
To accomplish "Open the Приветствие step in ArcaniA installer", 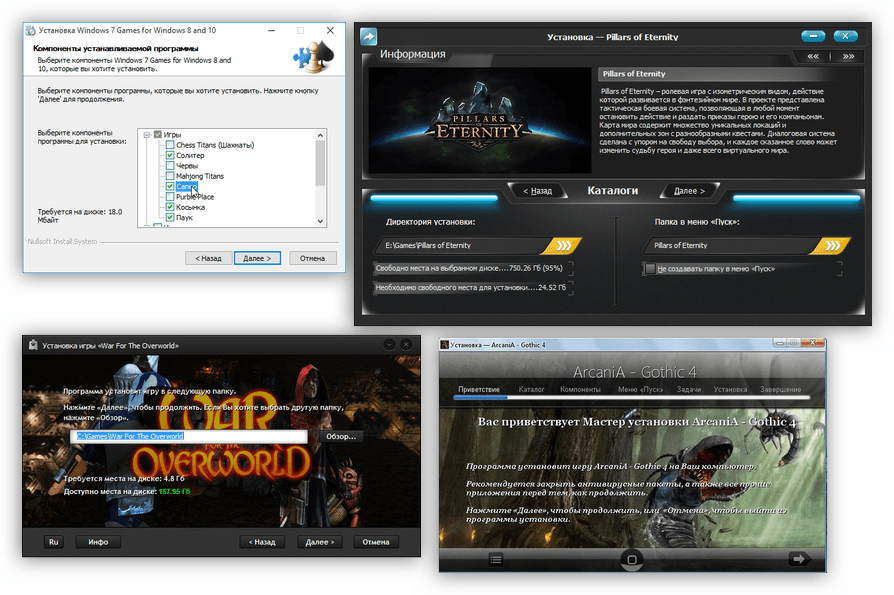I will (479, 390).
